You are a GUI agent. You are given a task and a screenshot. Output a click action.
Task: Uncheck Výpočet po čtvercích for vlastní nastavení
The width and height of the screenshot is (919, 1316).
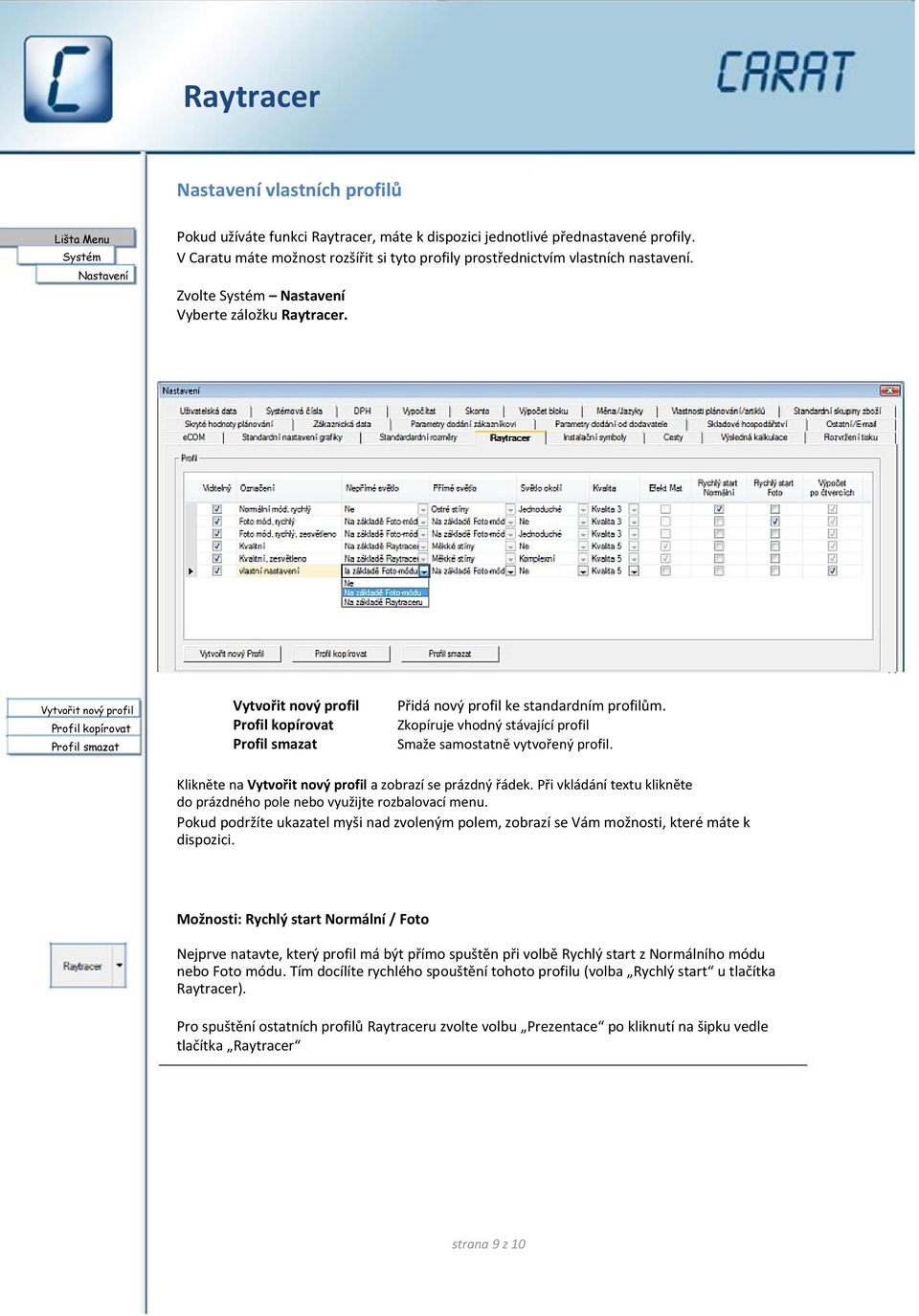point(832,571)
